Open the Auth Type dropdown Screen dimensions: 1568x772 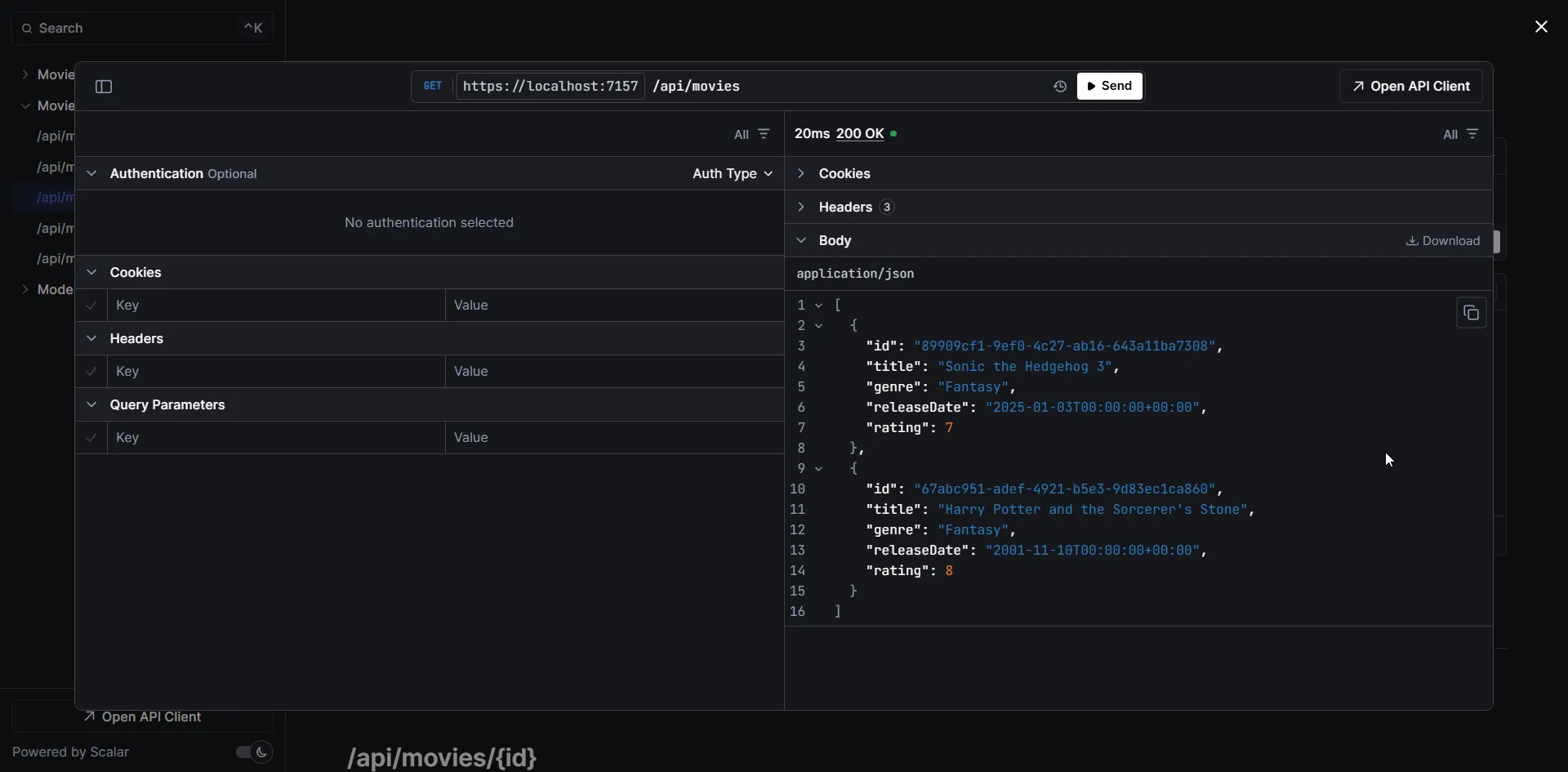point(732,174)
